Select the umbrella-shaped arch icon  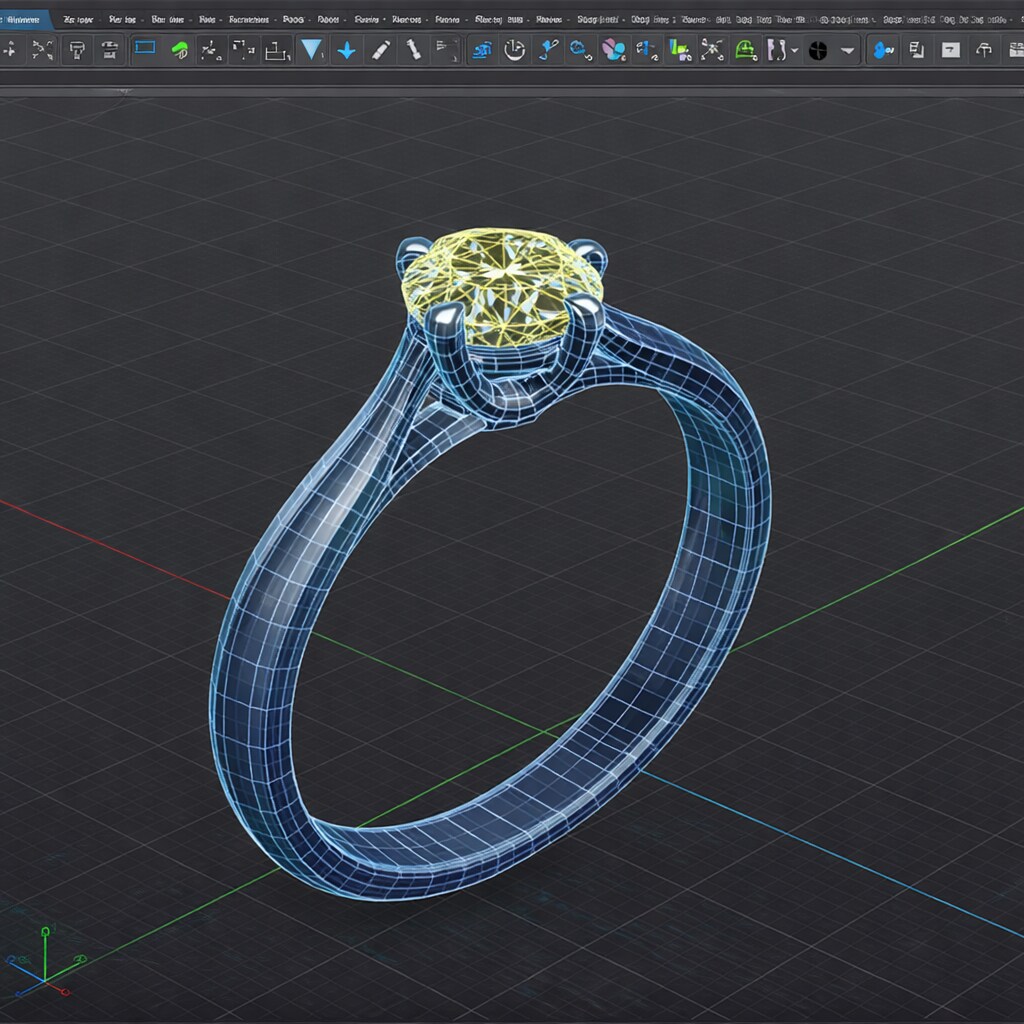[x=984, y=50]
